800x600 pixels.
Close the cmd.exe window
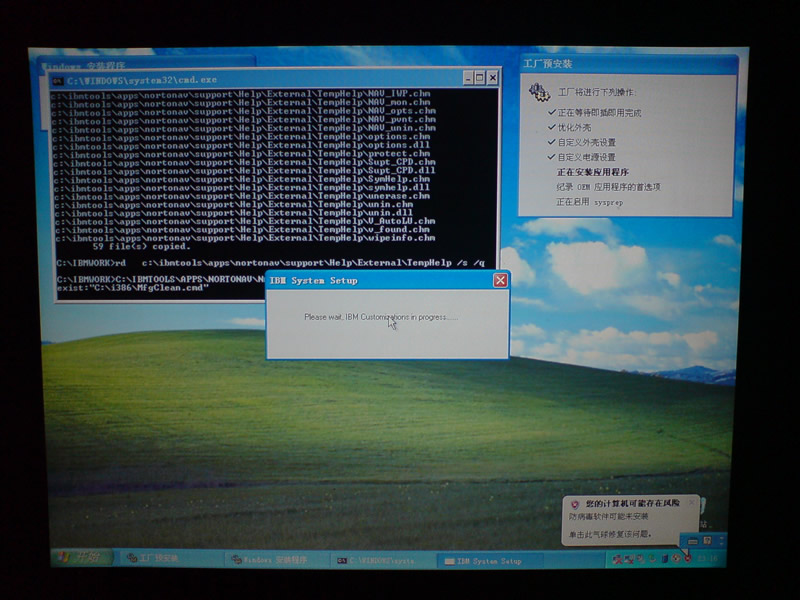pos(492,78)
